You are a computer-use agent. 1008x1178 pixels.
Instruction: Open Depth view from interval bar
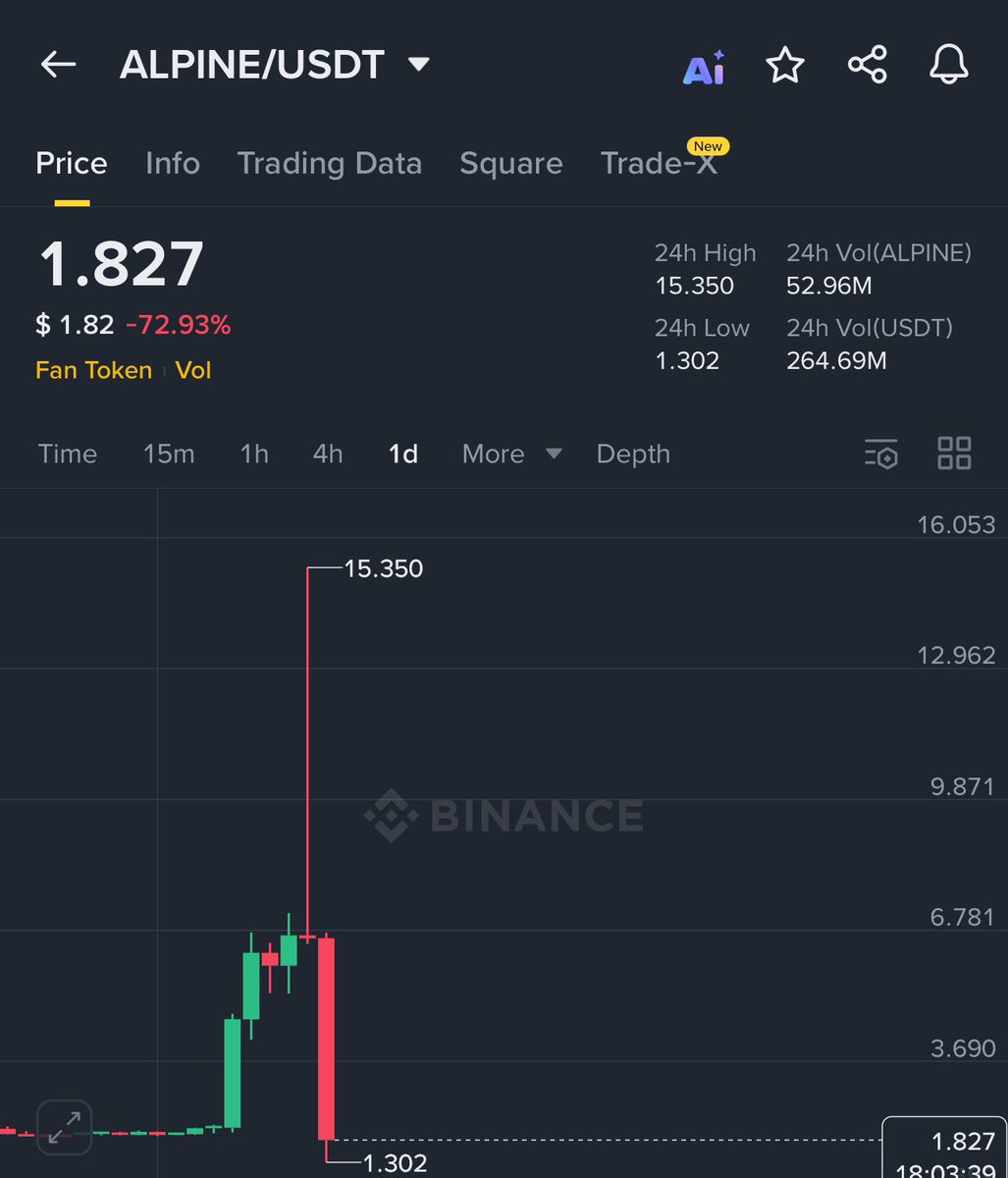tap(632, 455)
